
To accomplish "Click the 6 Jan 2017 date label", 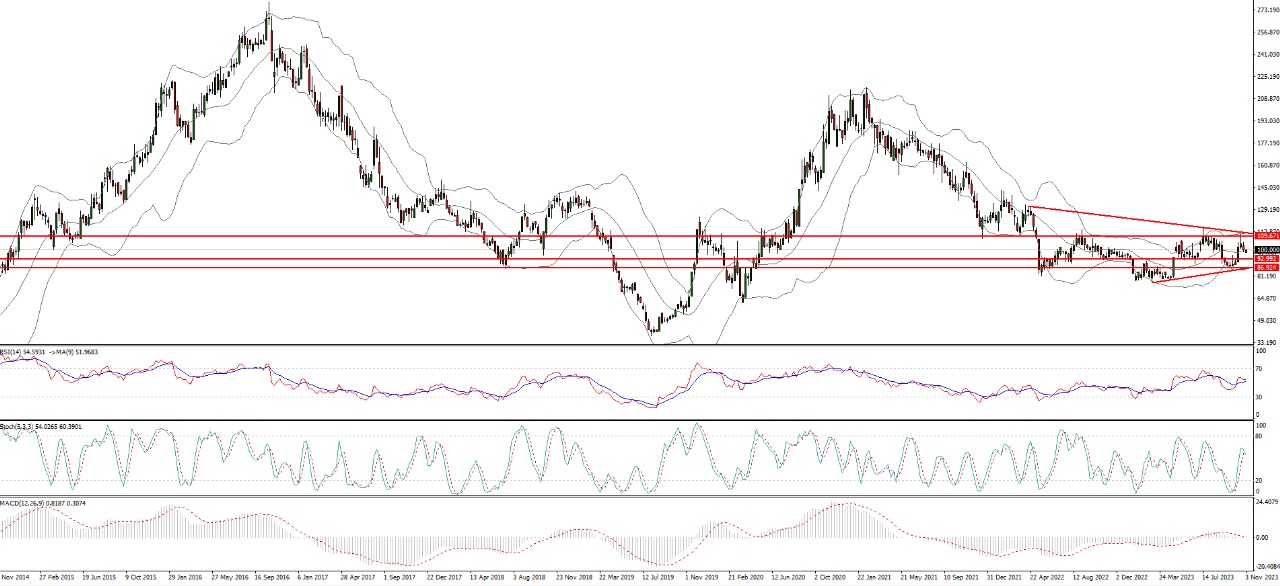I will coord(313,577).
